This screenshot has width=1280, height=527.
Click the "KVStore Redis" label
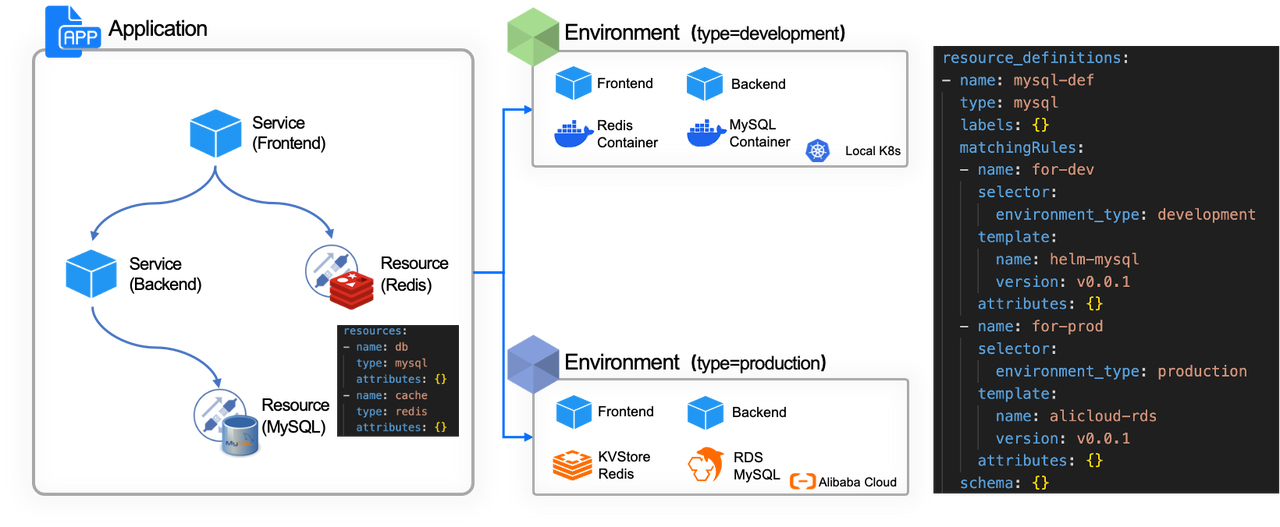[x=624, y=465]
